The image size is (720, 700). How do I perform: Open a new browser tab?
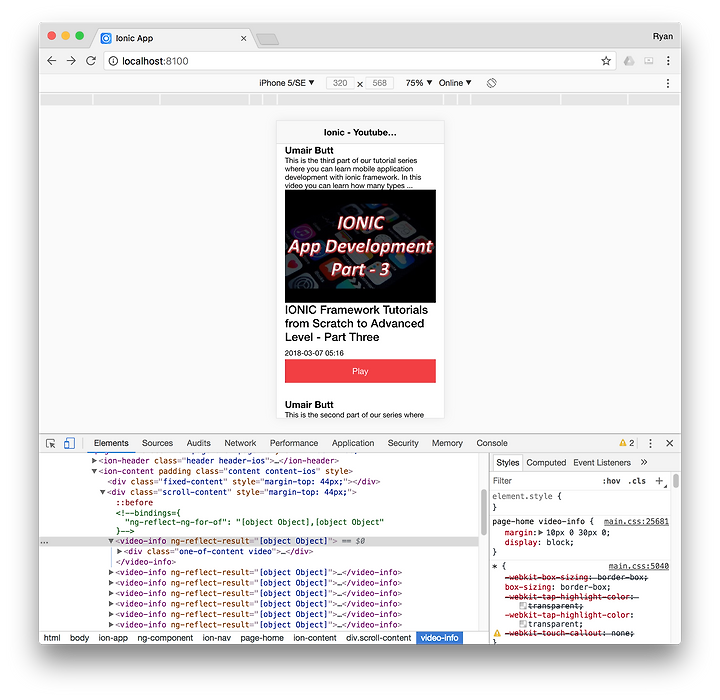[267, 40]
